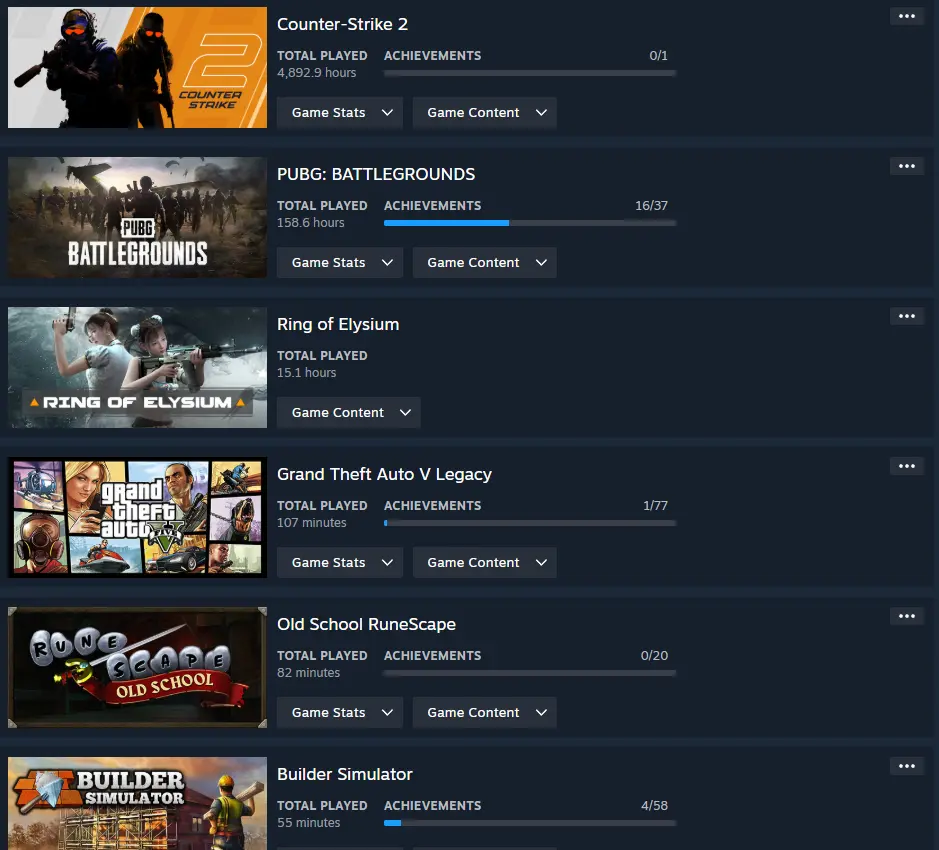Click the Counter-Strike 2 cover image
The width and height of the screenshot is (939, 850).
[x=137, y=68]
